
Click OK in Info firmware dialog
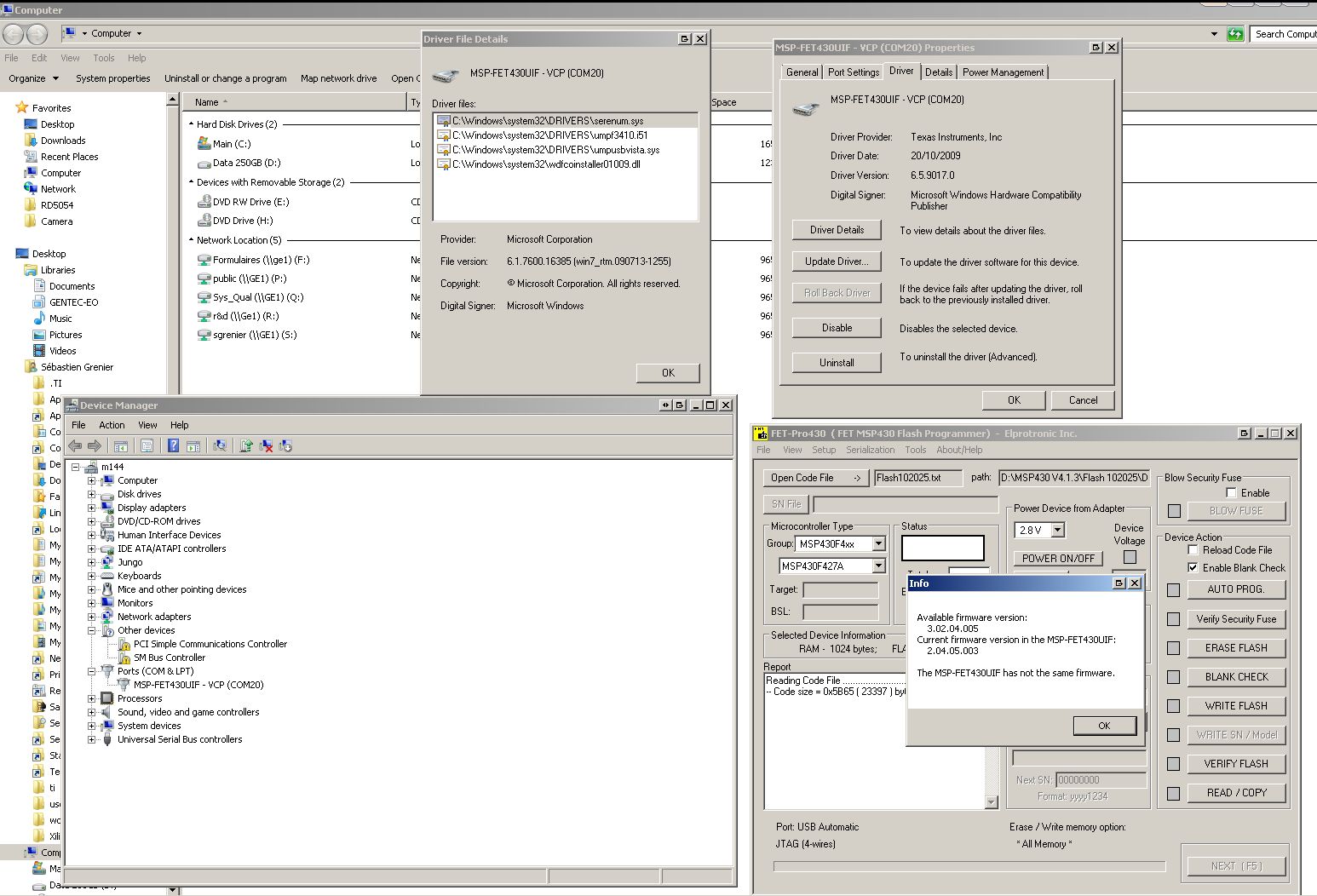(1104, 726)
